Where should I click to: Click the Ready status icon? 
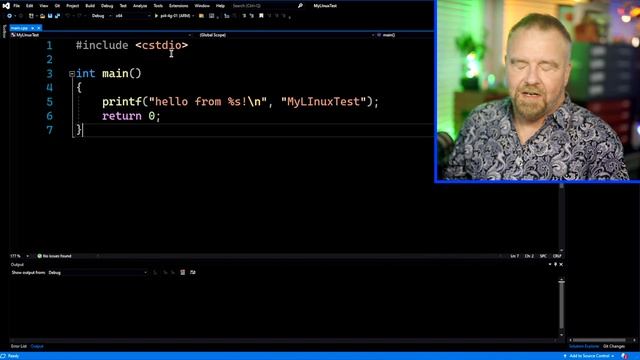click(3, 356)
